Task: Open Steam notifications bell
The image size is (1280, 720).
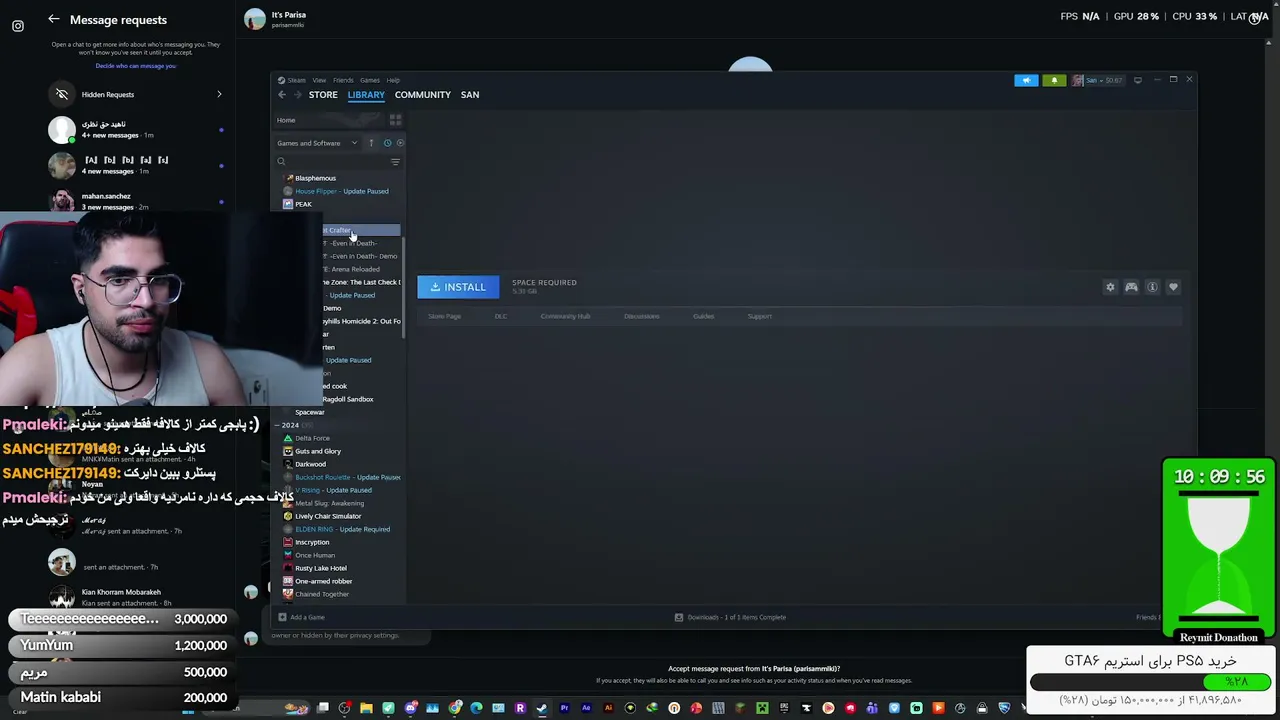Action: pyautogui.click(x=1054, y=80)
